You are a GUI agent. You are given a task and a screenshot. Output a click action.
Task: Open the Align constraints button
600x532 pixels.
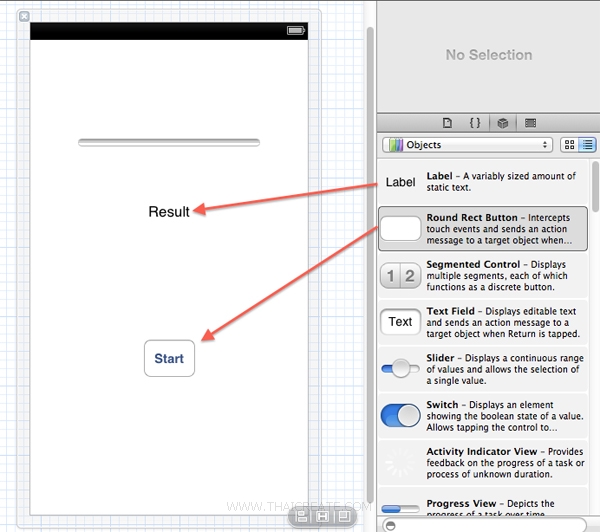click(302, 517)
